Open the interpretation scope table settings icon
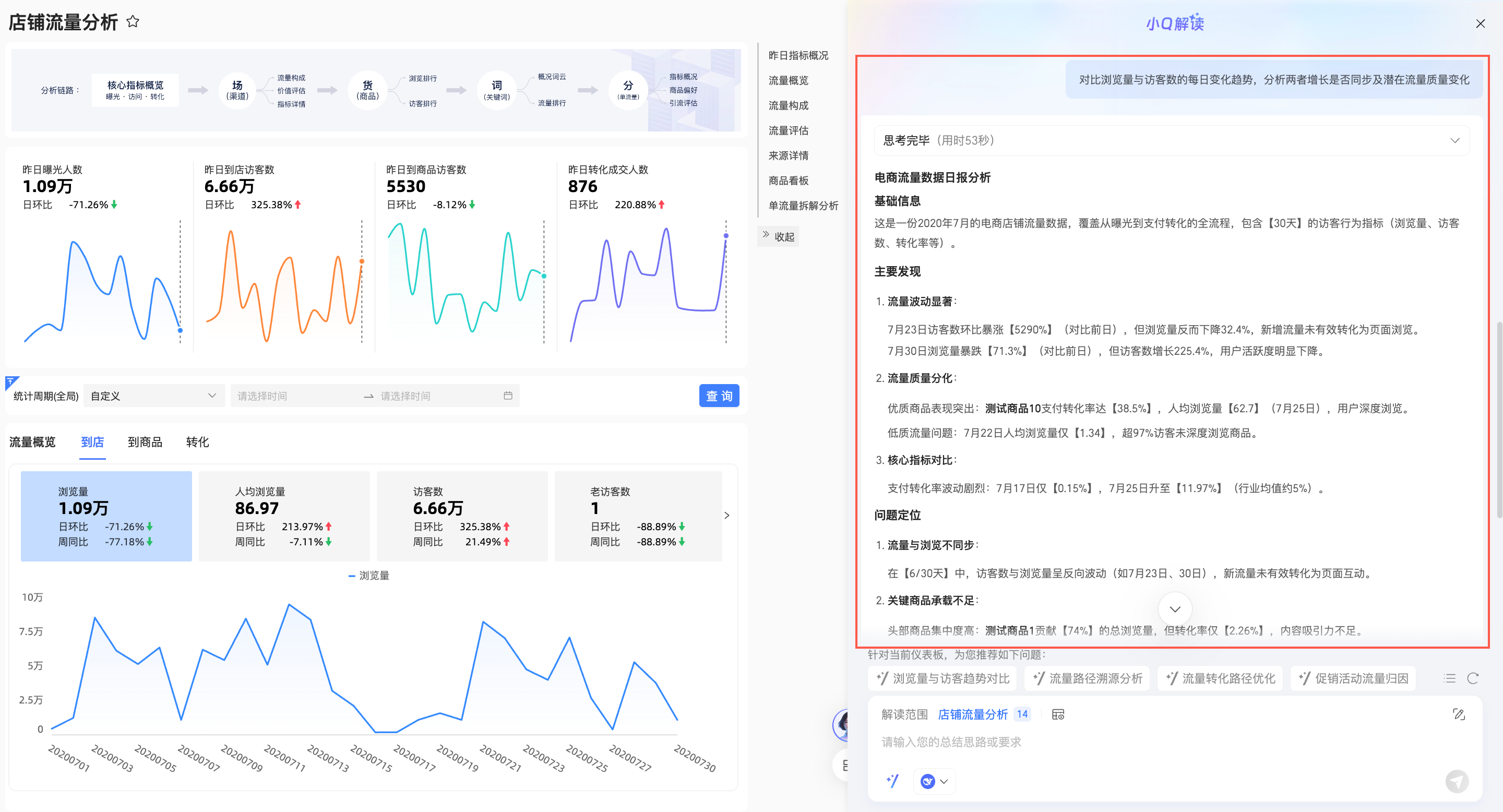 click(x=1058, y=714)
